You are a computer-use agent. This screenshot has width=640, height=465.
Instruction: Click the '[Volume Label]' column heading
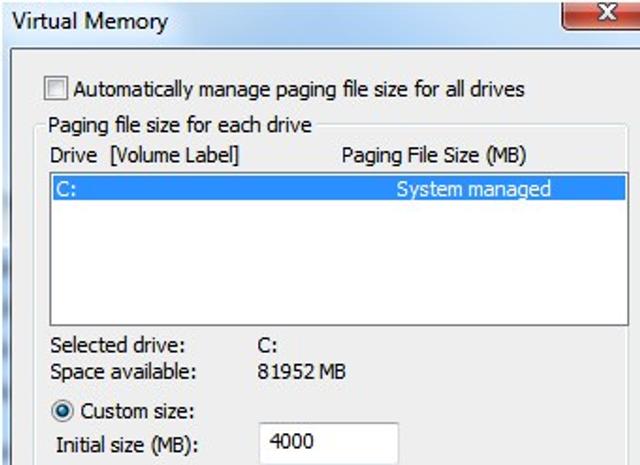point(175,156)
